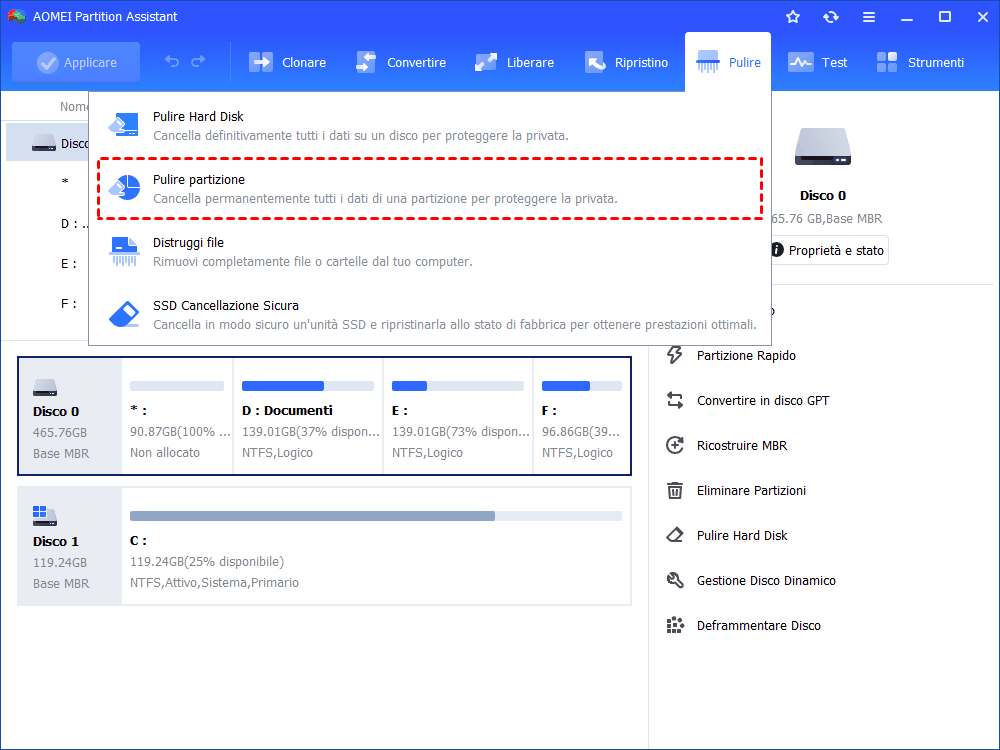Open the Ripristino menu
This screenshot has width=1000, height=750.
[x=626, y=62]
